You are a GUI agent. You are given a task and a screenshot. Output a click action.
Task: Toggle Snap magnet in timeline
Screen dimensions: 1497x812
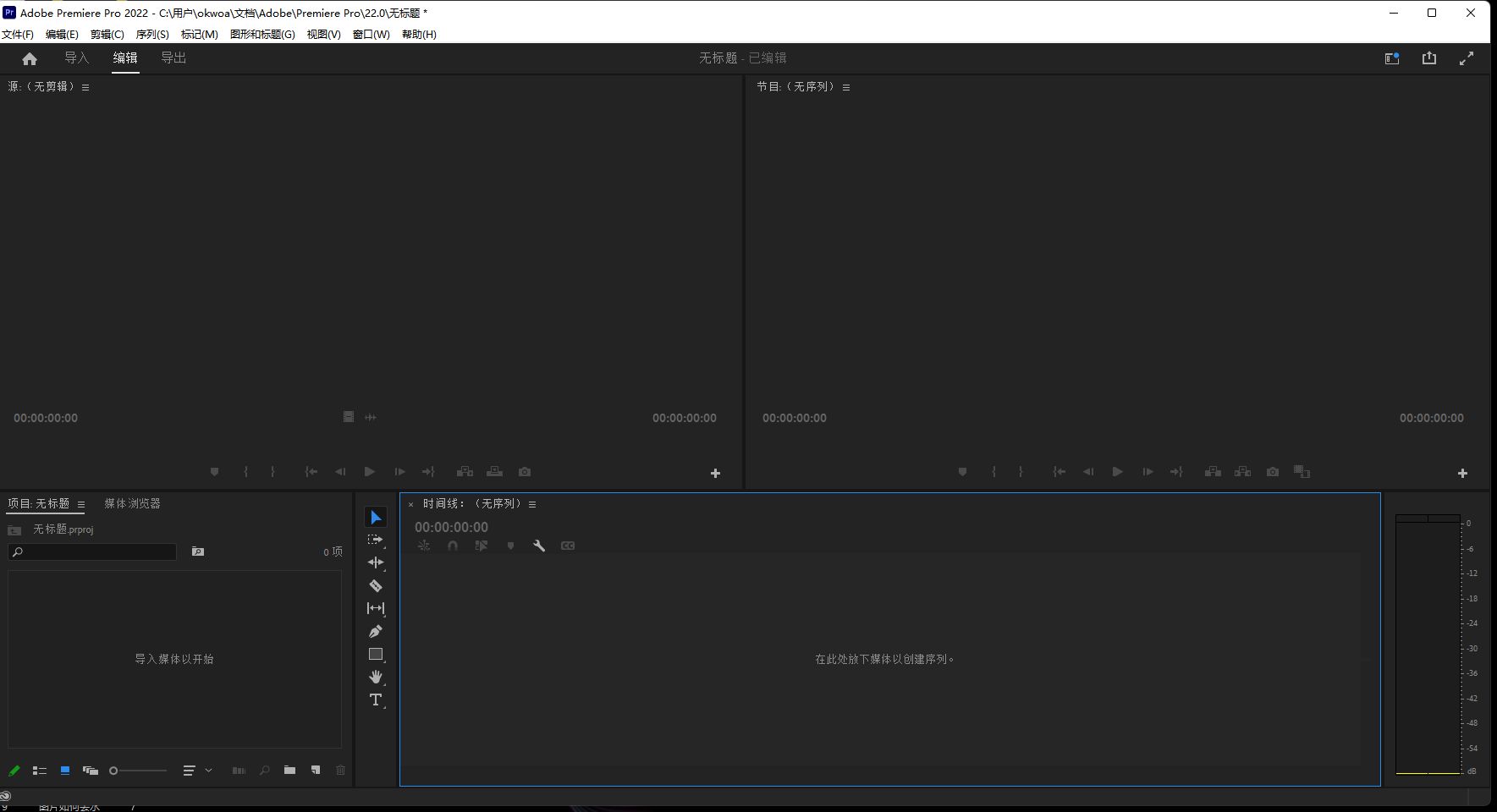pos(453,546)
